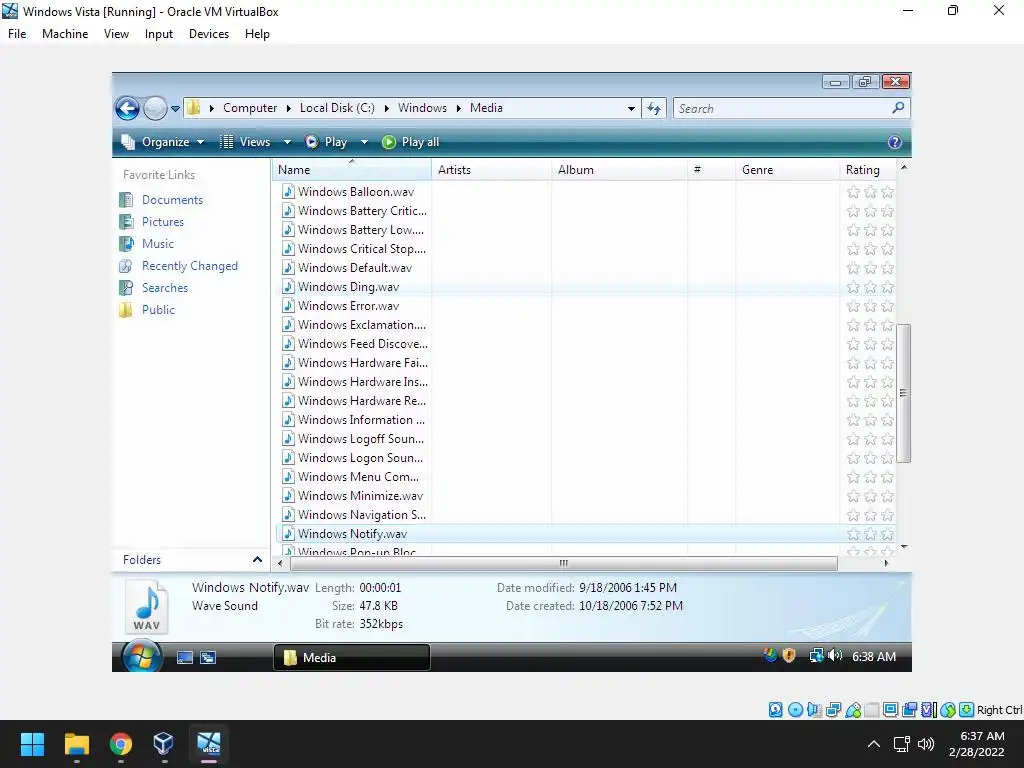Open Documents favorite link
Image resolution: width=1024 pixels, height=768 pixels.
(172, 200)
